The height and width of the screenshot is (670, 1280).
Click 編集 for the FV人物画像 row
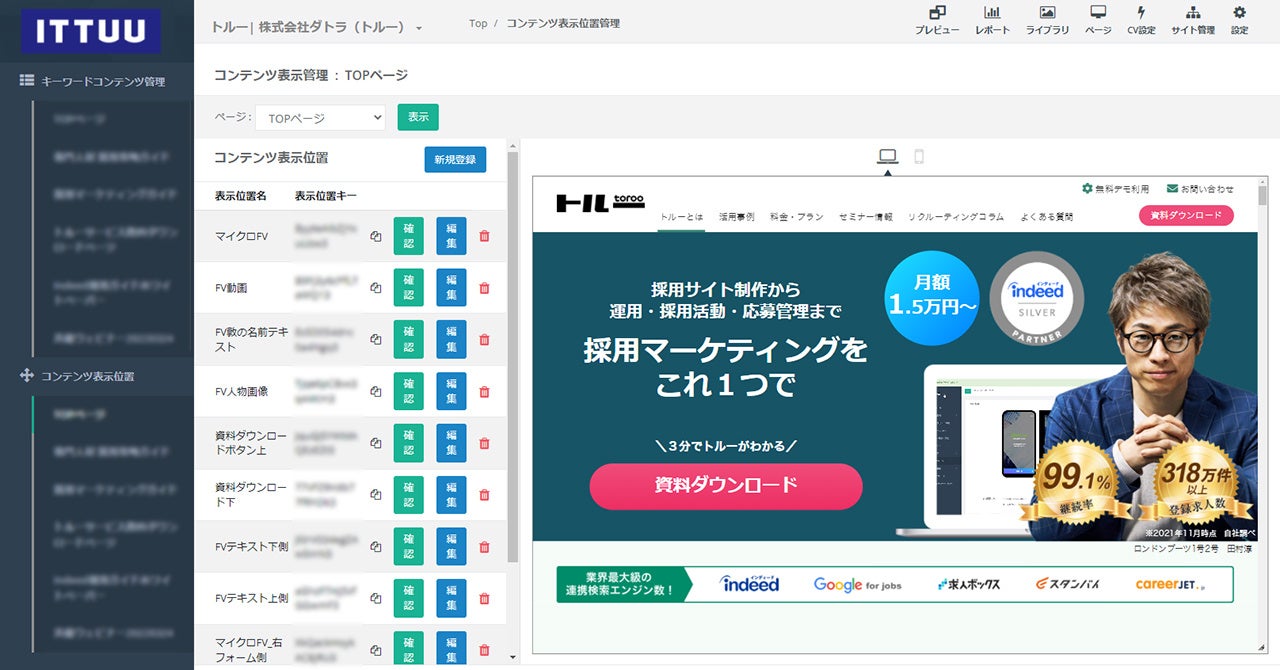tap(451, 392)
